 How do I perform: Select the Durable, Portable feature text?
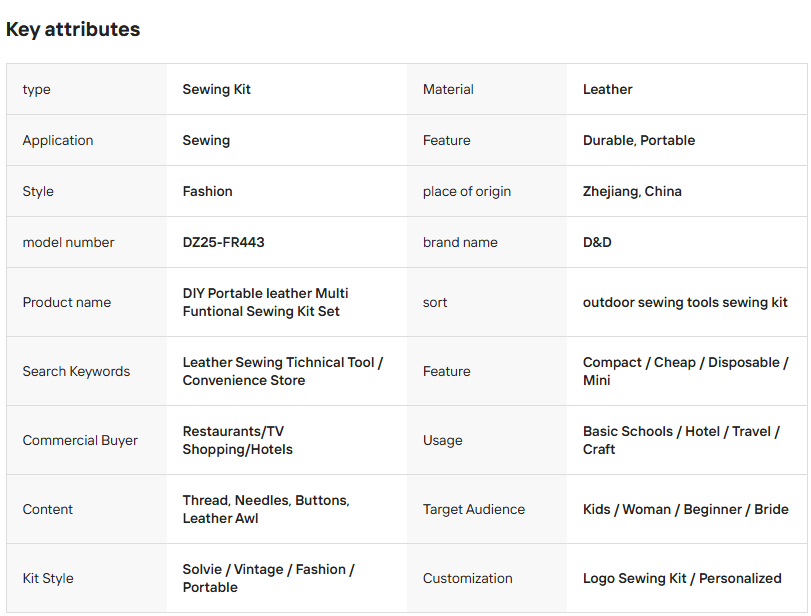pos(639,140)
